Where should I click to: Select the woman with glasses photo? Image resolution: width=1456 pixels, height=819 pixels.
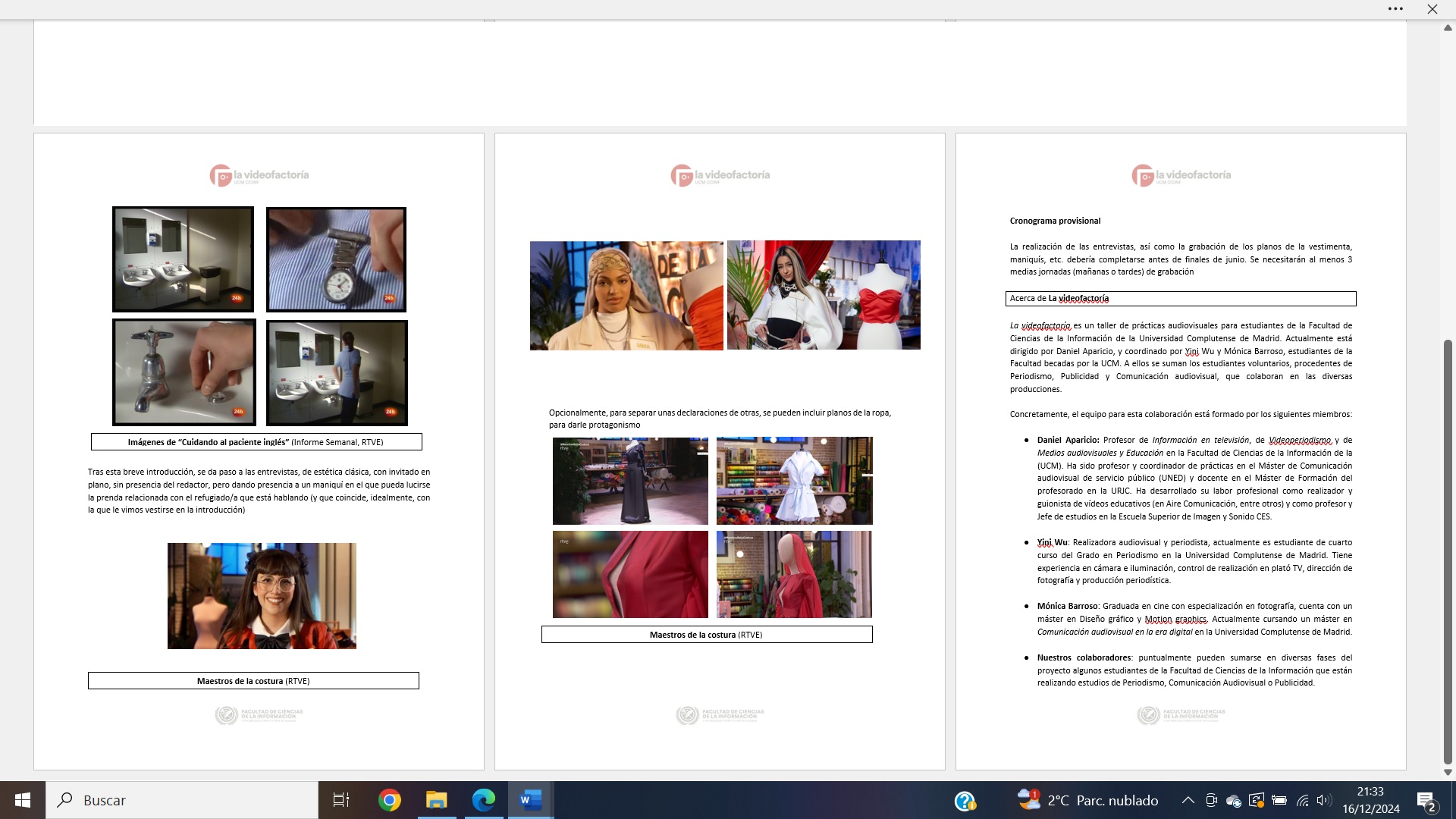tap(262, 596)
